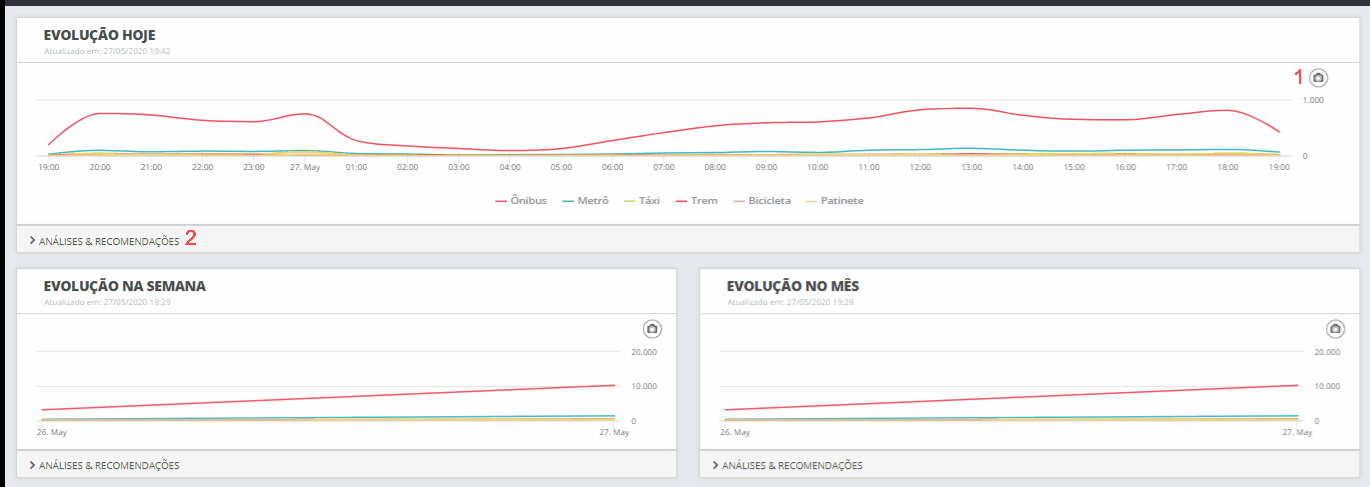Click the Evolução na Semana panel title

(x=124, y=286)
